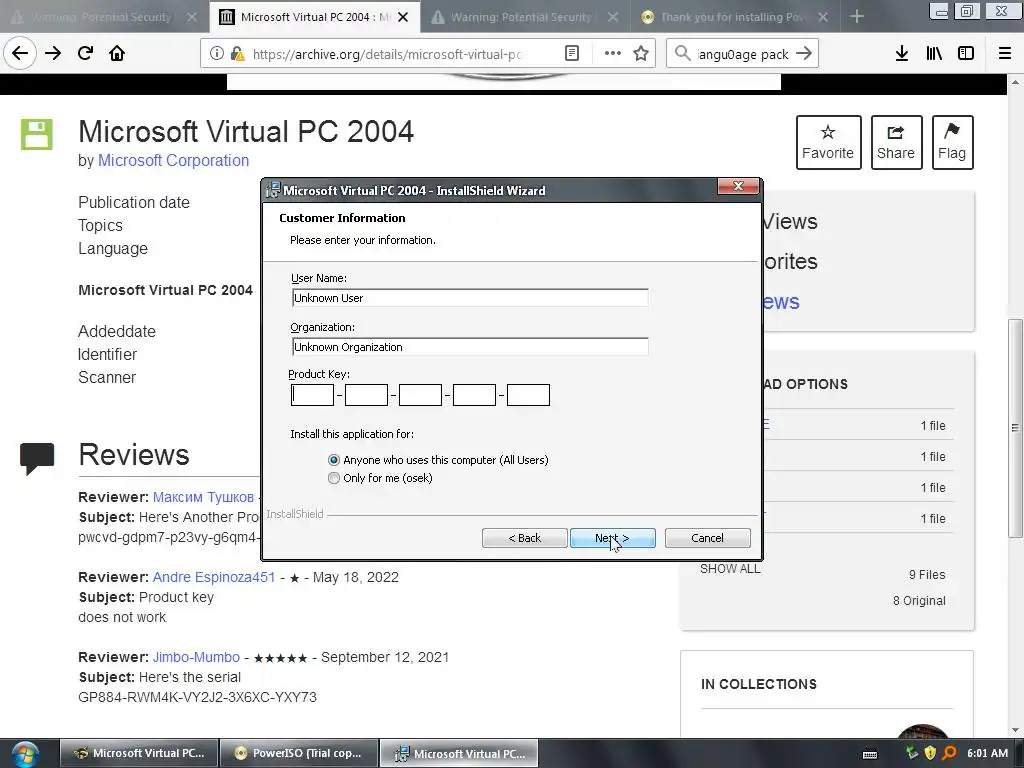Click the orange magnifier tray icon

[950, 753]
